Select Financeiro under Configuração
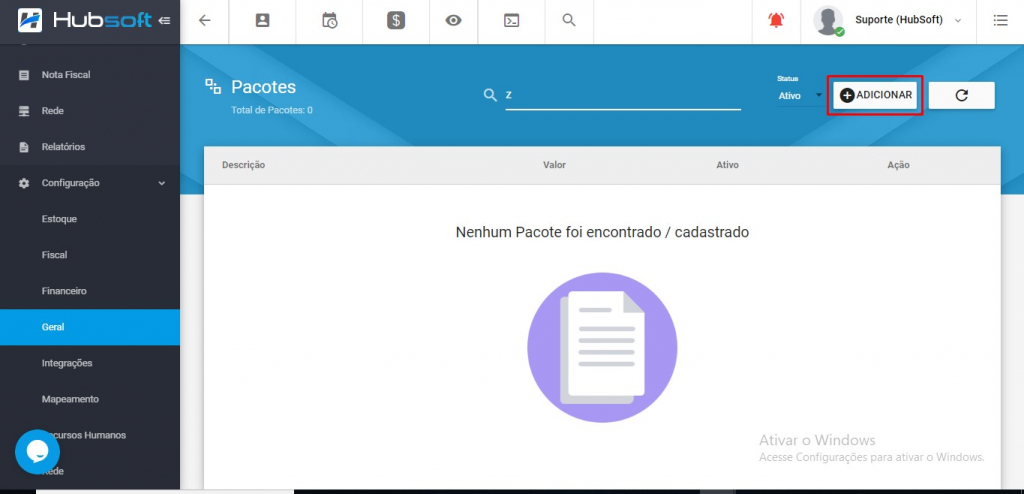1024x494 pixels. point(64,291)
